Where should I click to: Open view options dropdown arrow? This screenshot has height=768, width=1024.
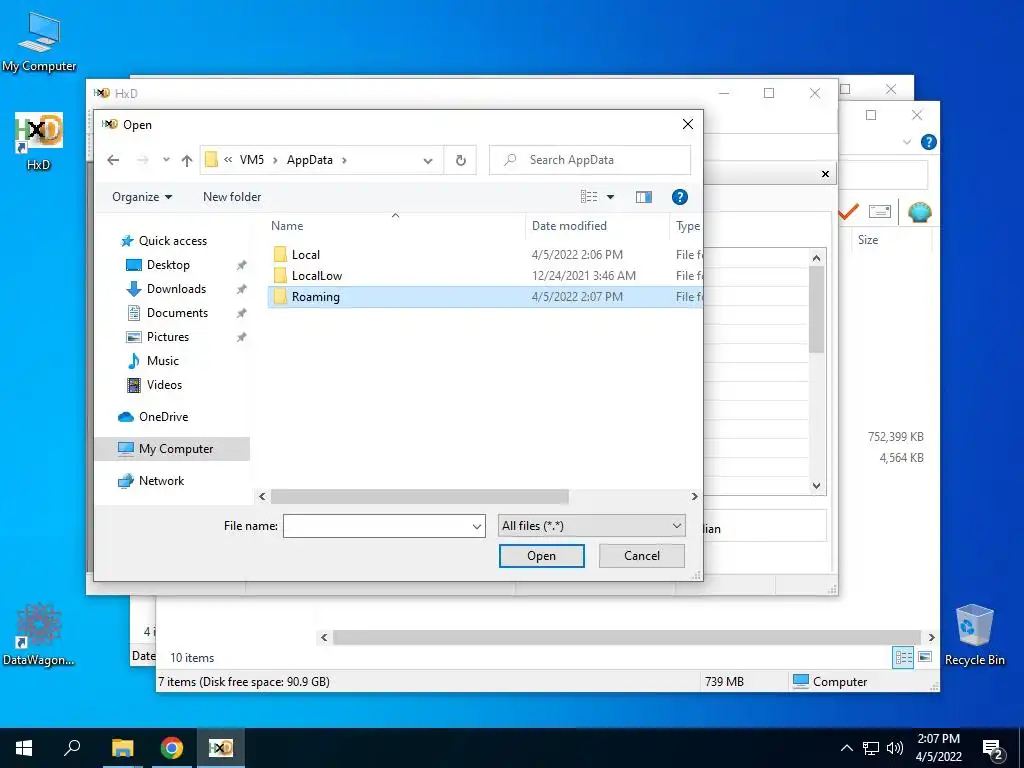pos(611,197)
